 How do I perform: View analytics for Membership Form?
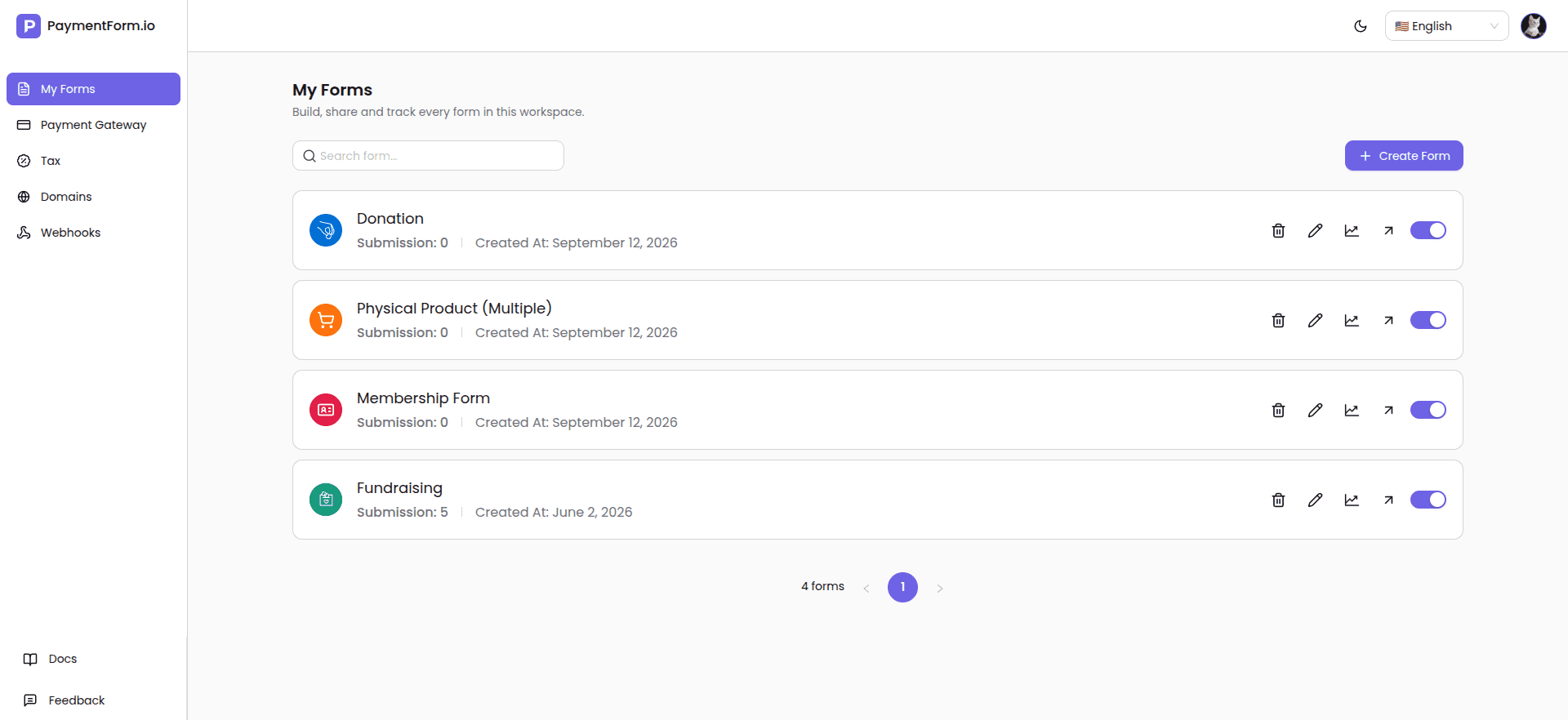pyautogui.click(x=1352, y=411)
